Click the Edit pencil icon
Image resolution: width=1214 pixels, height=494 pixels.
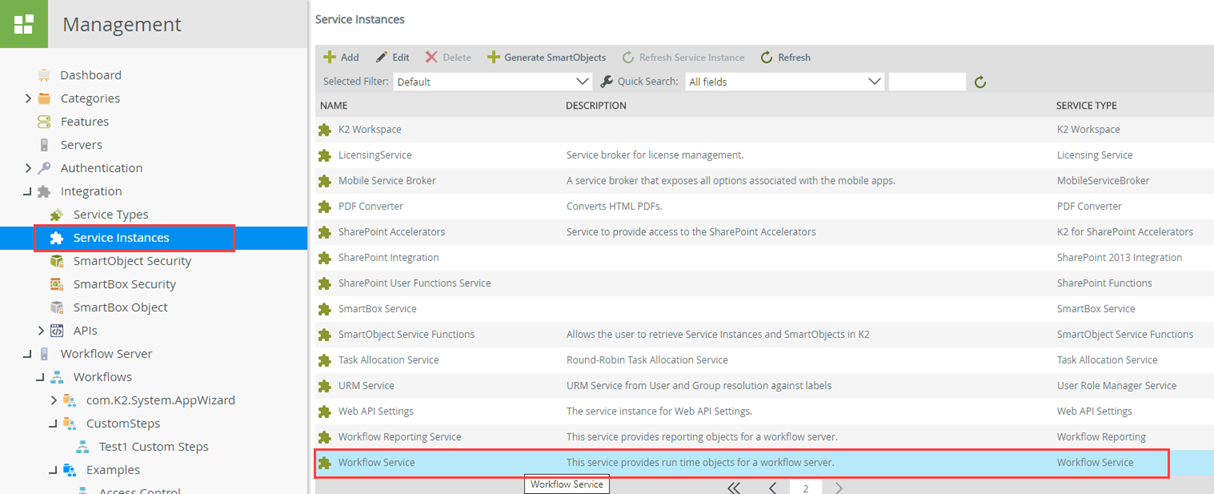pos(382,58)
